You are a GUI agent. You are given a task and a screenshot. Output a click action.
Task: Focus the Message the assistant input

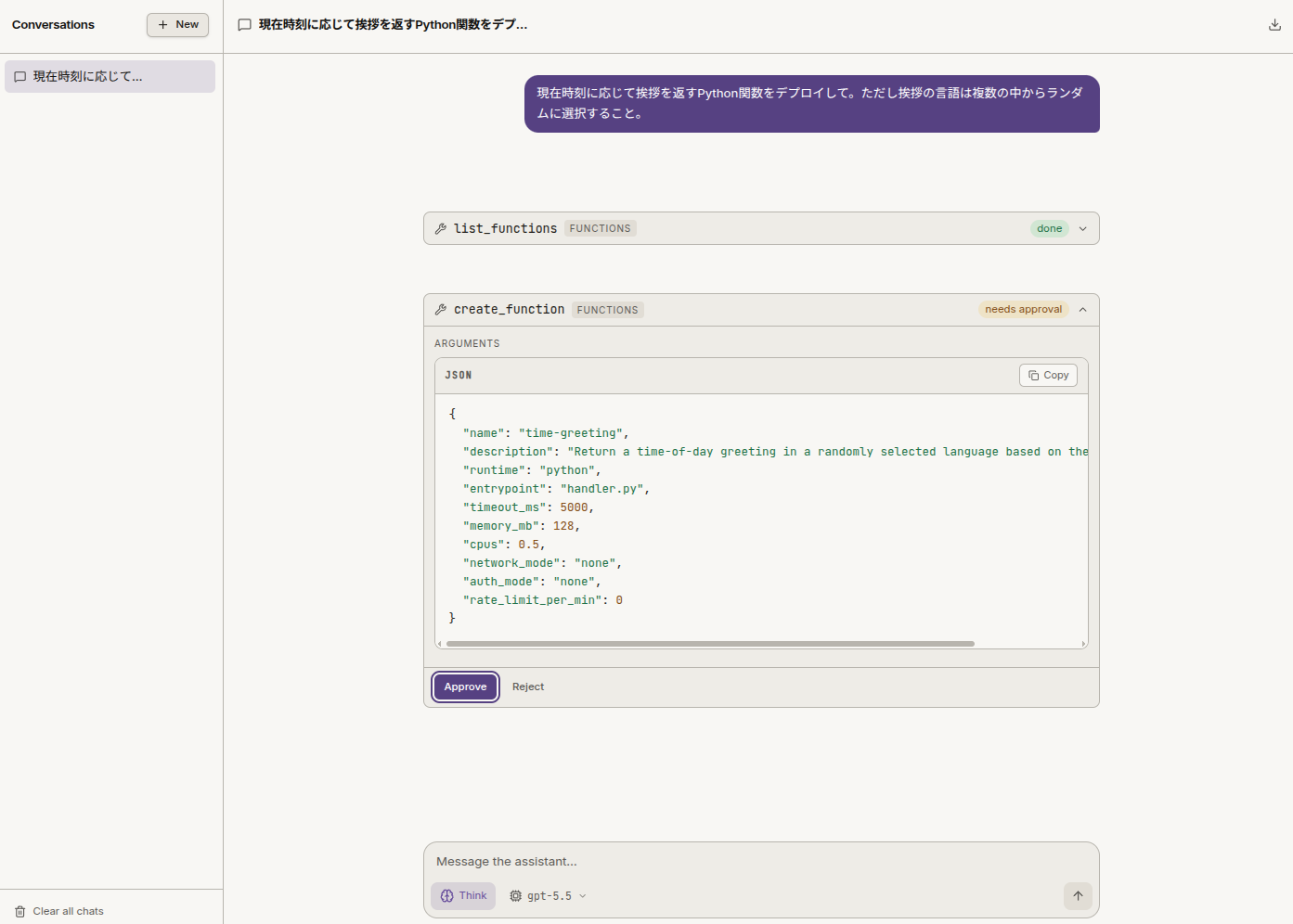761,862
